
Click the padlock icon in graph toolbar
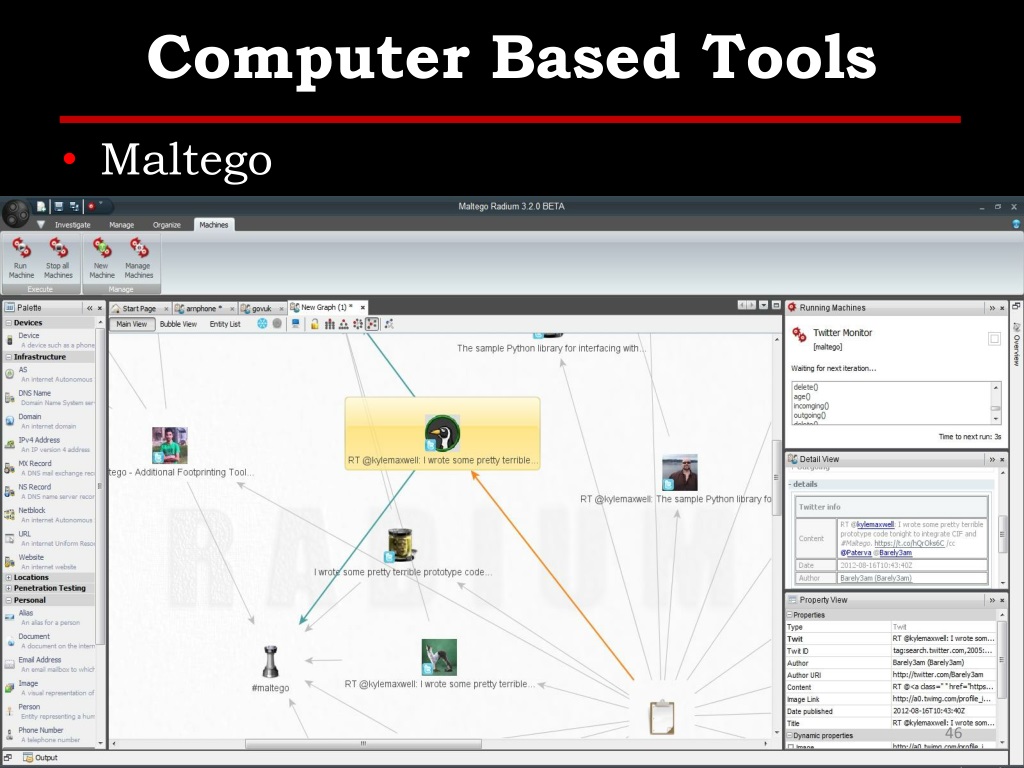click(315, 324)
